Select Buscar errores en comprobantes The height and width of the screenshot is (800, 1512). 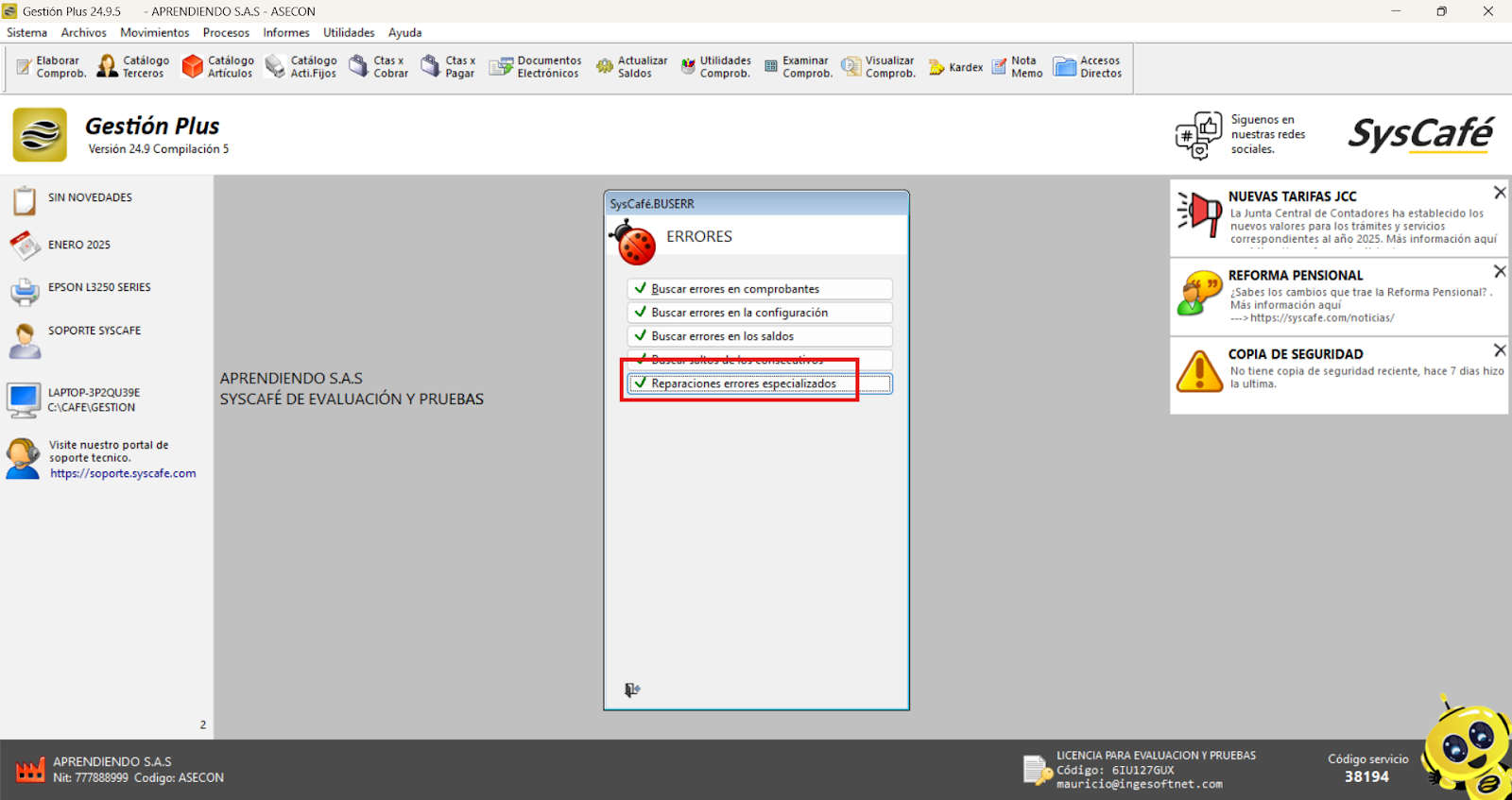click(735, 289)
